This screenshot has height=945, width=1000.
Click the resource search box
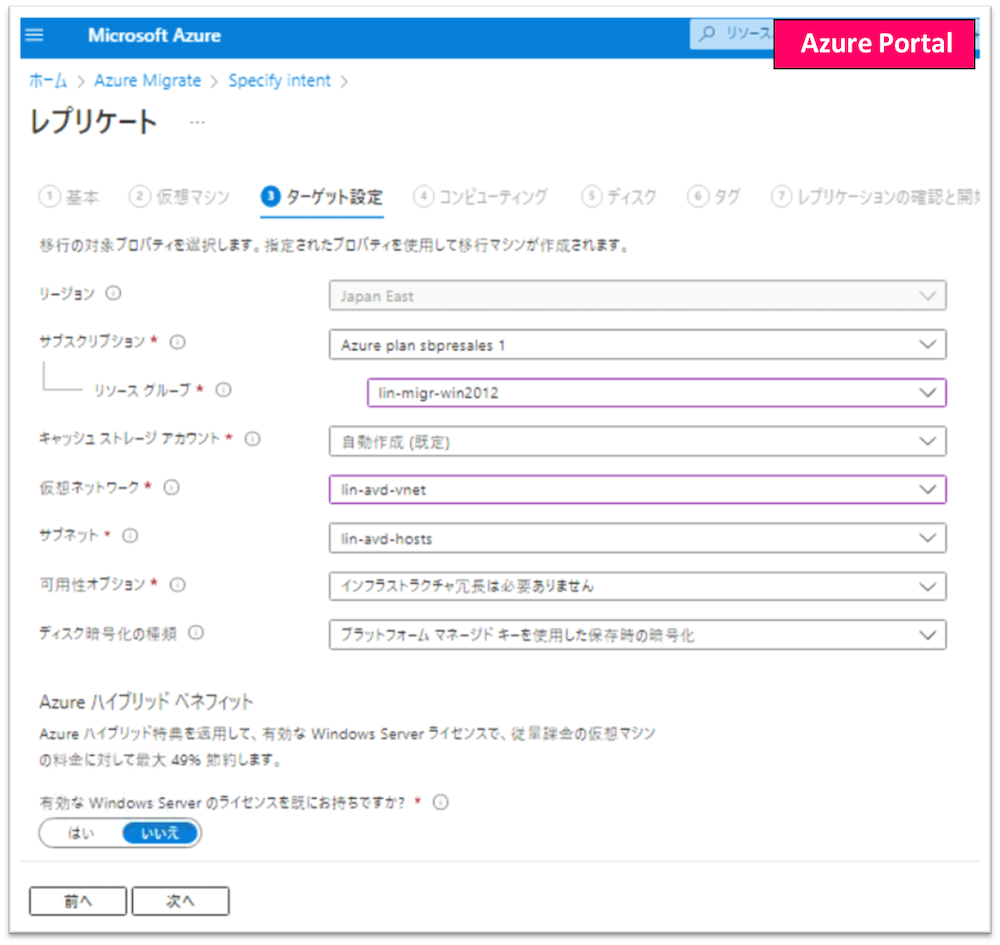[x=735, y=34]
